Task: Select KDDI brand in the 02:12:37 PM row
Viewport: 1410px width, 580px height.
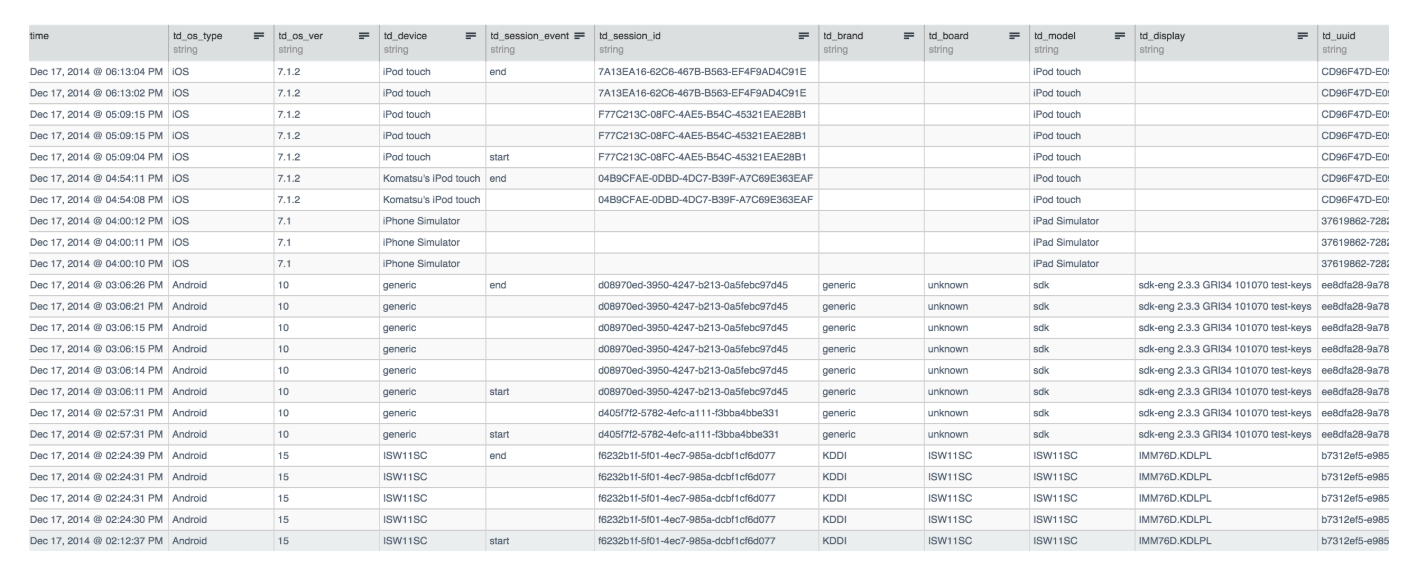Action: 834,541
